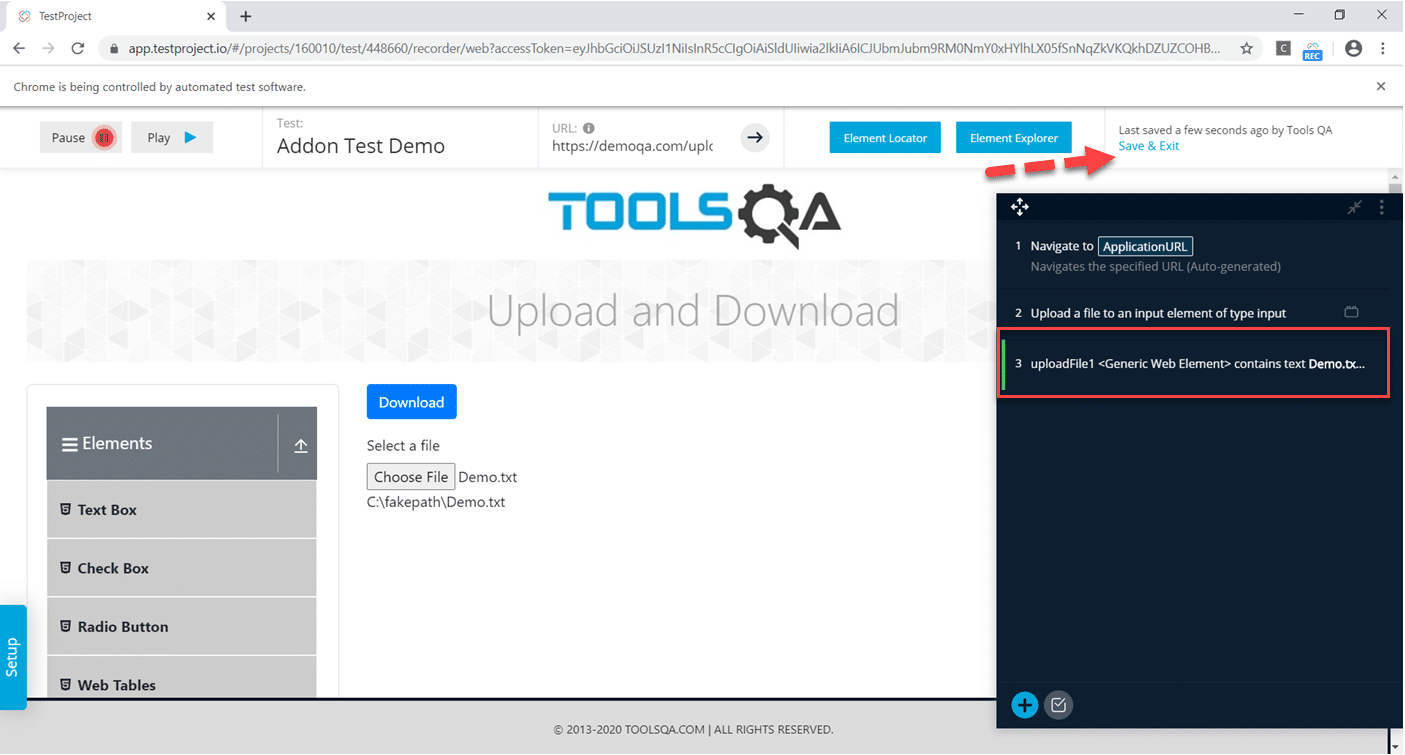Click the URL info icon
This screenshot has height=755, width=1405.
589,128
